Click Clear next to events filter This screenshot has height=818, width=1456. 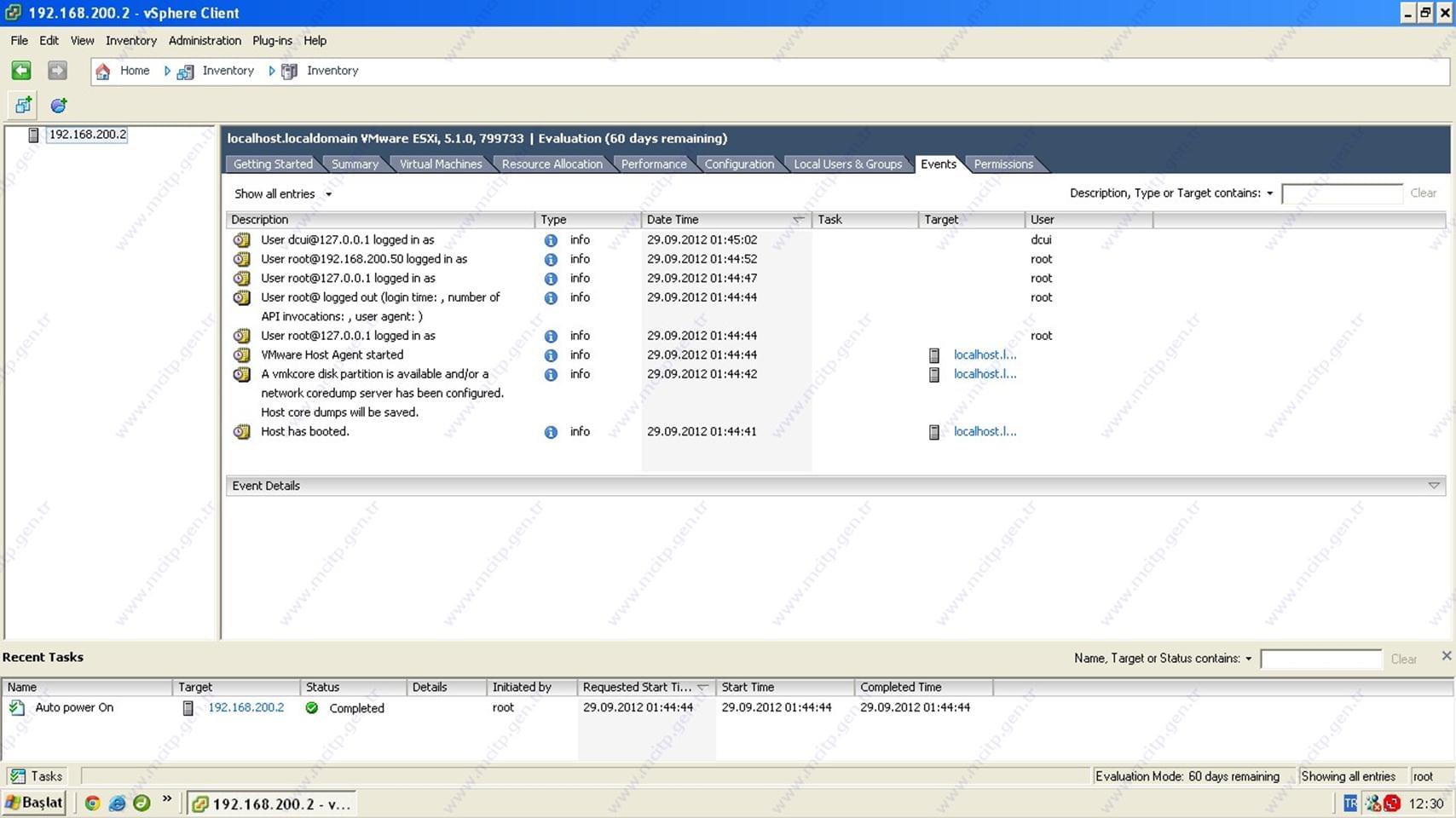pyautogui.click(x=1424, y=193)
